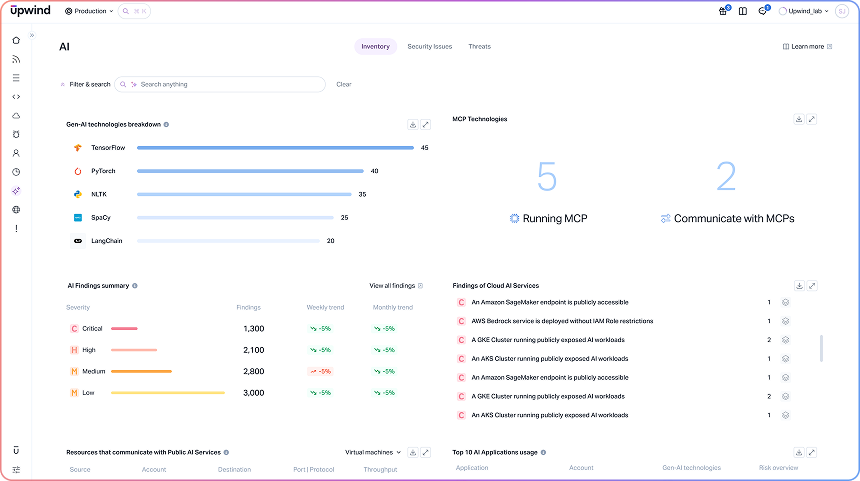Image resolution: width=860 pixels, height=481 pixels.
Task: Expand MCP Technologies widget
Action: click(x=812, y=119)
